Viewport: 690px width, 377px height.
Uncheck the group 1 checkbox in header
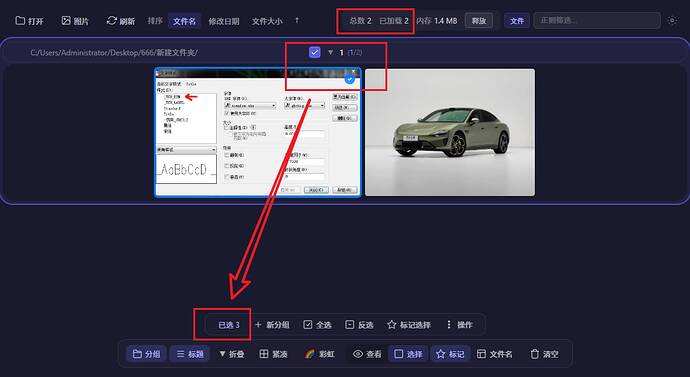click(x=314, y=52)
